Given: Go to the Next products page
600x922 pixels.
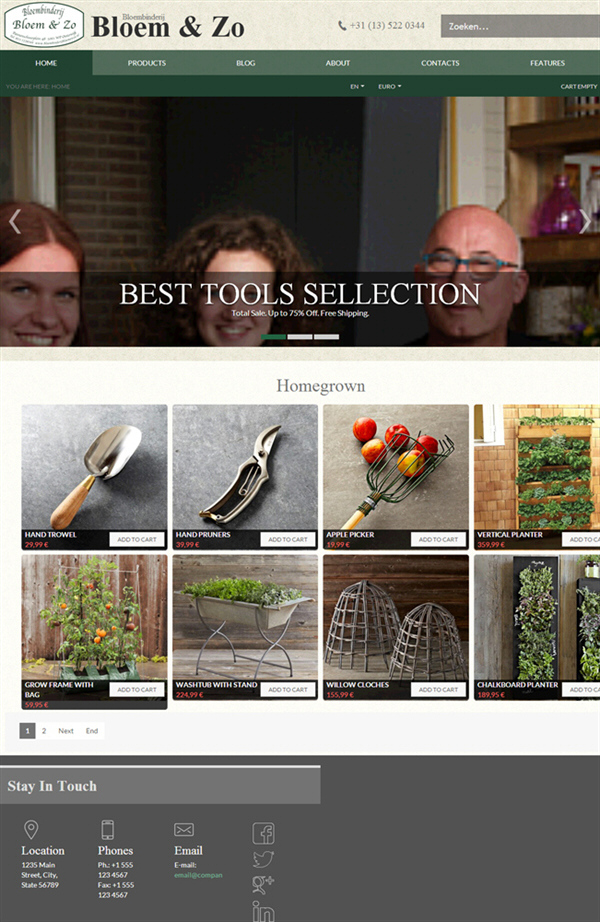Looking at the screenshot, I should pyautogui.click(x=66, y=731).
